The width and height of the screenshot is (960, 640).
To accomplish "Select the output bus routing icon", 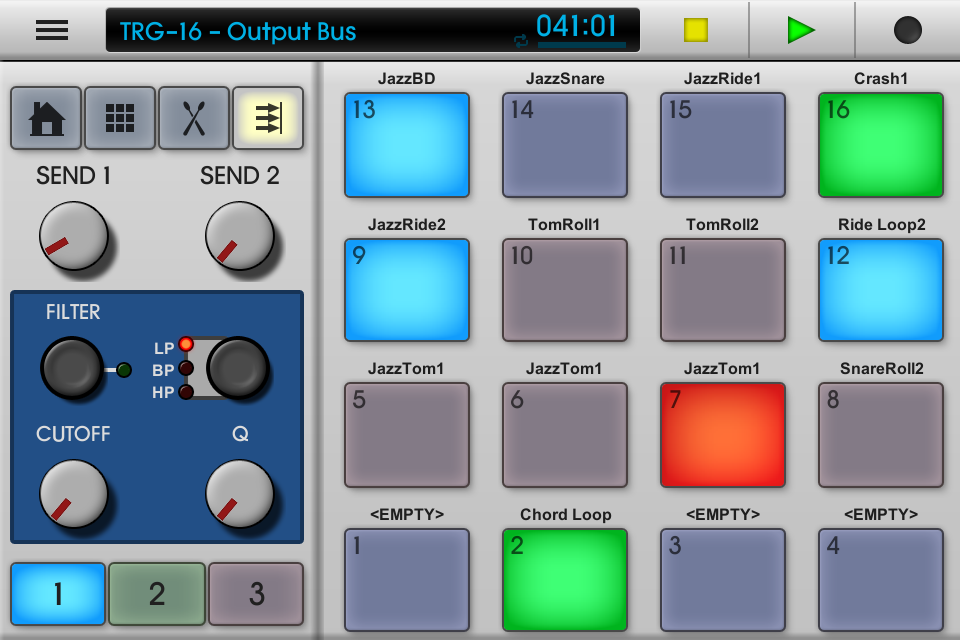I will click(x=268, y=119).
